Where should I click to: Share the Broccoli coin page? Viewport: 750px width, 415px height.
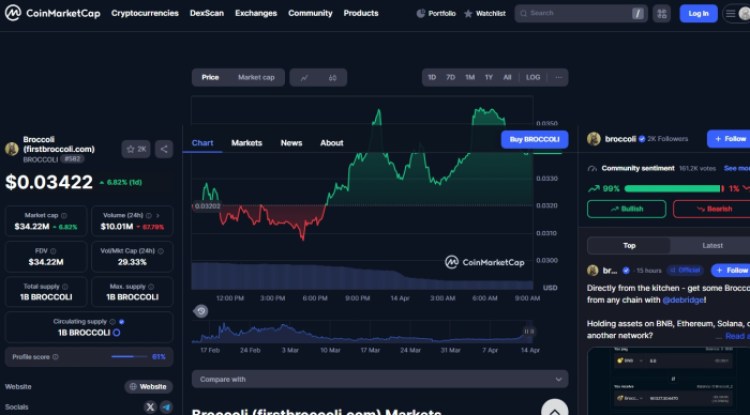(164, 149)
